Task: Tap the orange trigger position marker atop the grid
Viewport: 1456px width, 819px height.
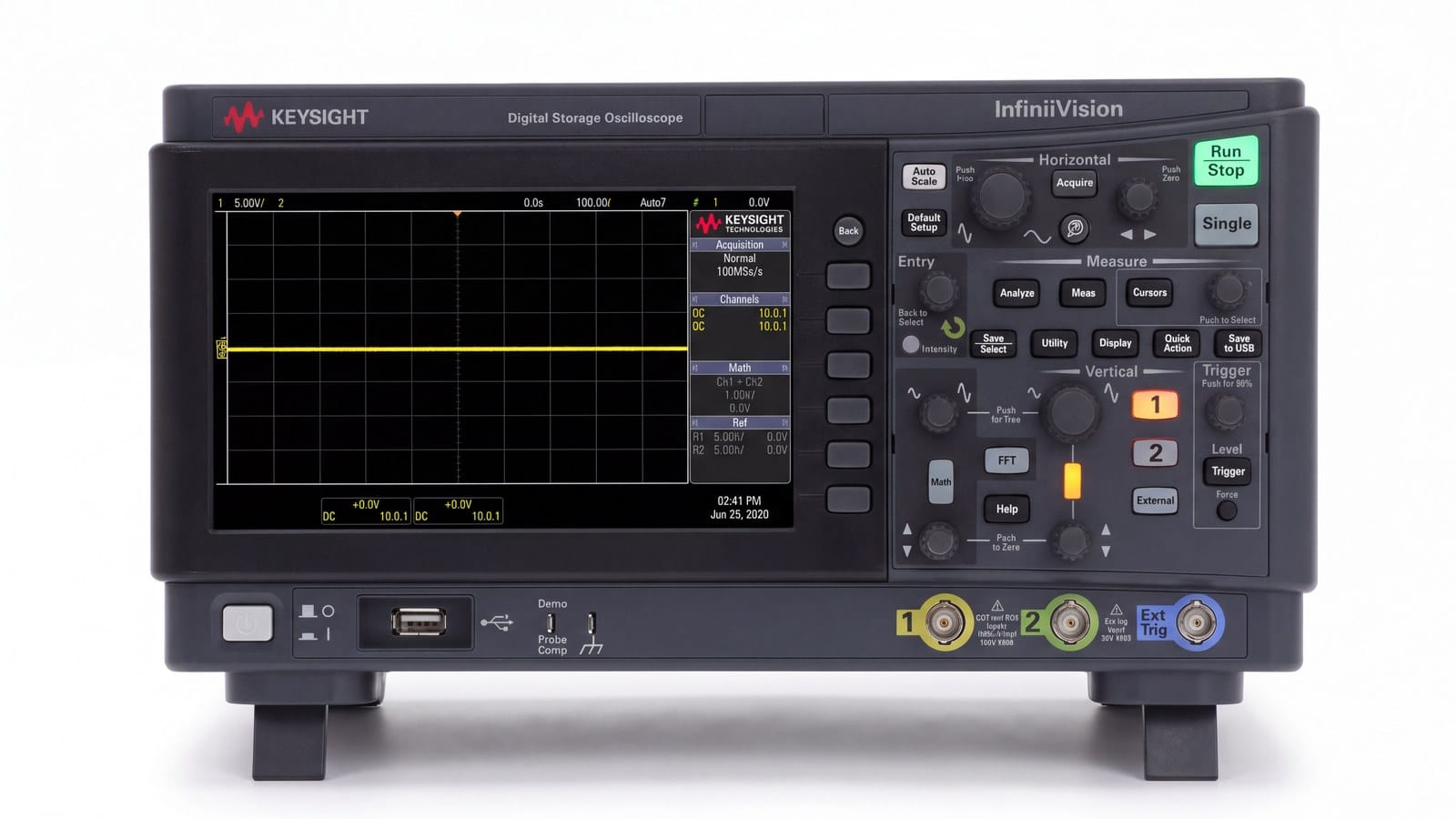Action: [458, 214]
